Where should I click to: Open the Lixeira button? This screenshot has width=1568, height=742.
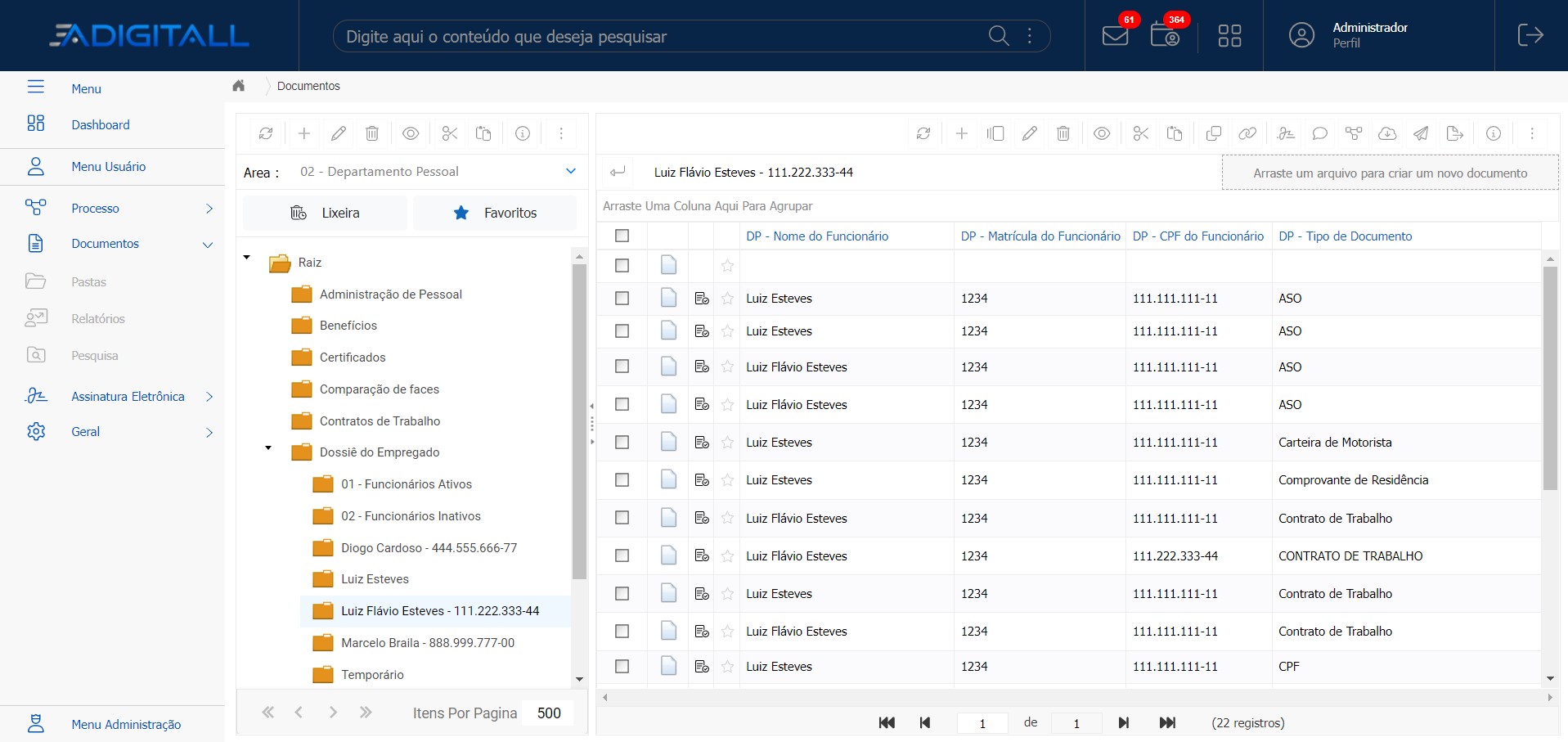[x=325, y=213]
